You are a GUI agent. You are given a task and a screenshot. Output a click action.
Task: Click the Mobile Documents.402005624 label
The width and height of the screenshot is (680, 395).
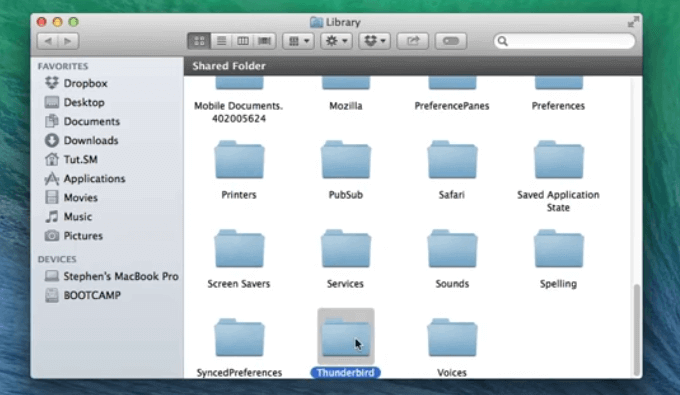click(239, 112)
